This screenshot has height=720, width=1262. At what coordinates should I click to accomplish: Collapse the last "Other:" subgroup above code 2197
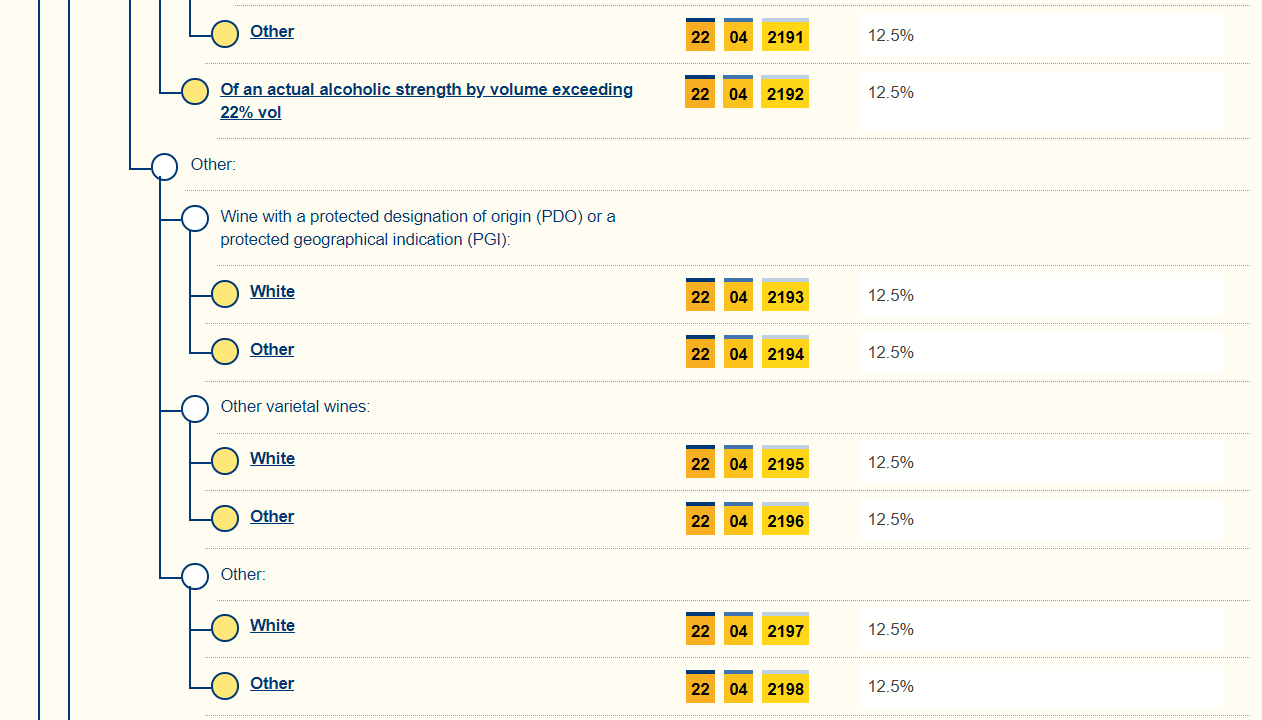[x=195, y=577]
